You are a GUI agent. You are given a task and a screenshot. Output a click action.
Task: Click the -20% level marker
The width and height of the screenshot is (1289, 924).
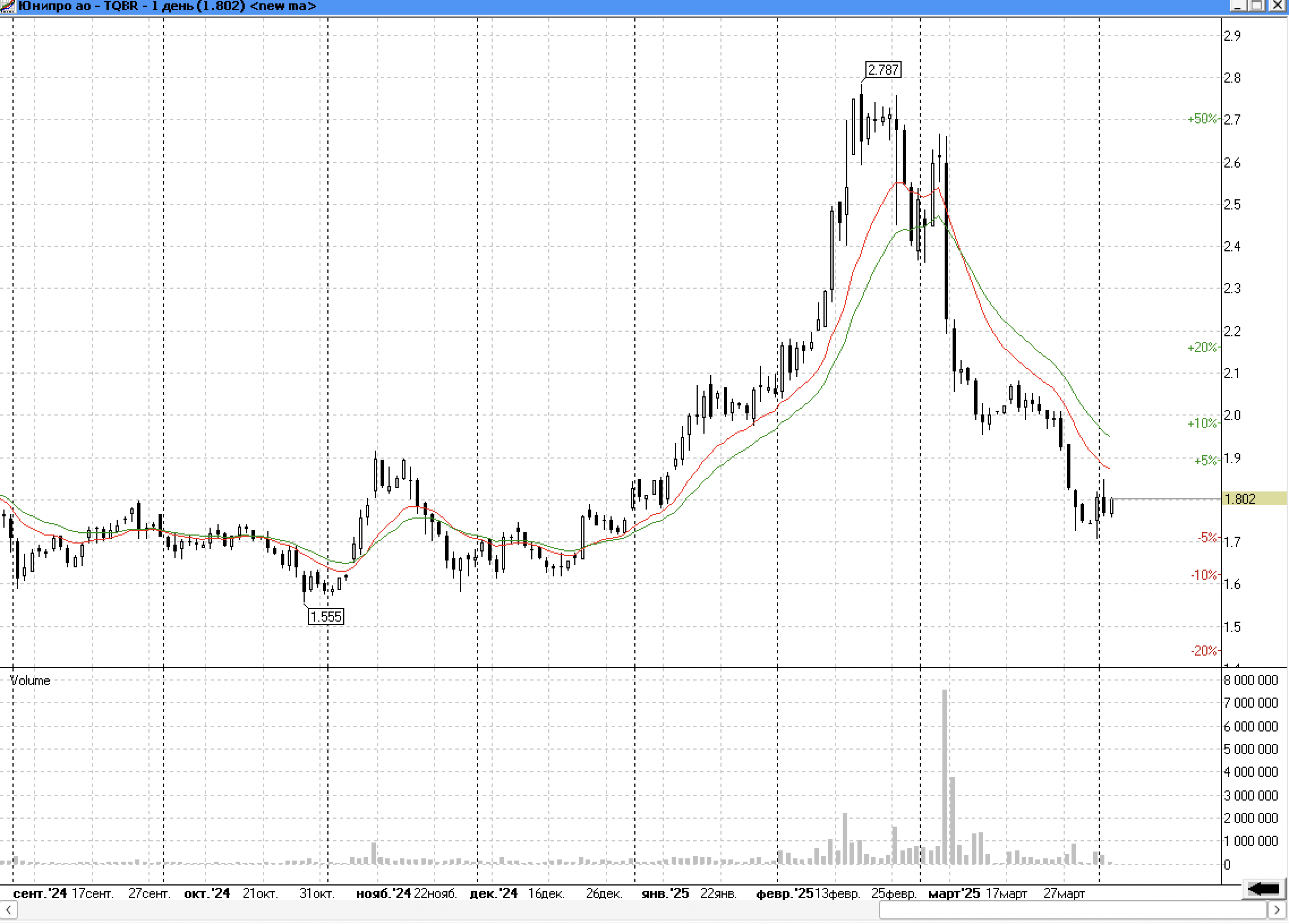pyautogui.click(x=1203, y=651)
